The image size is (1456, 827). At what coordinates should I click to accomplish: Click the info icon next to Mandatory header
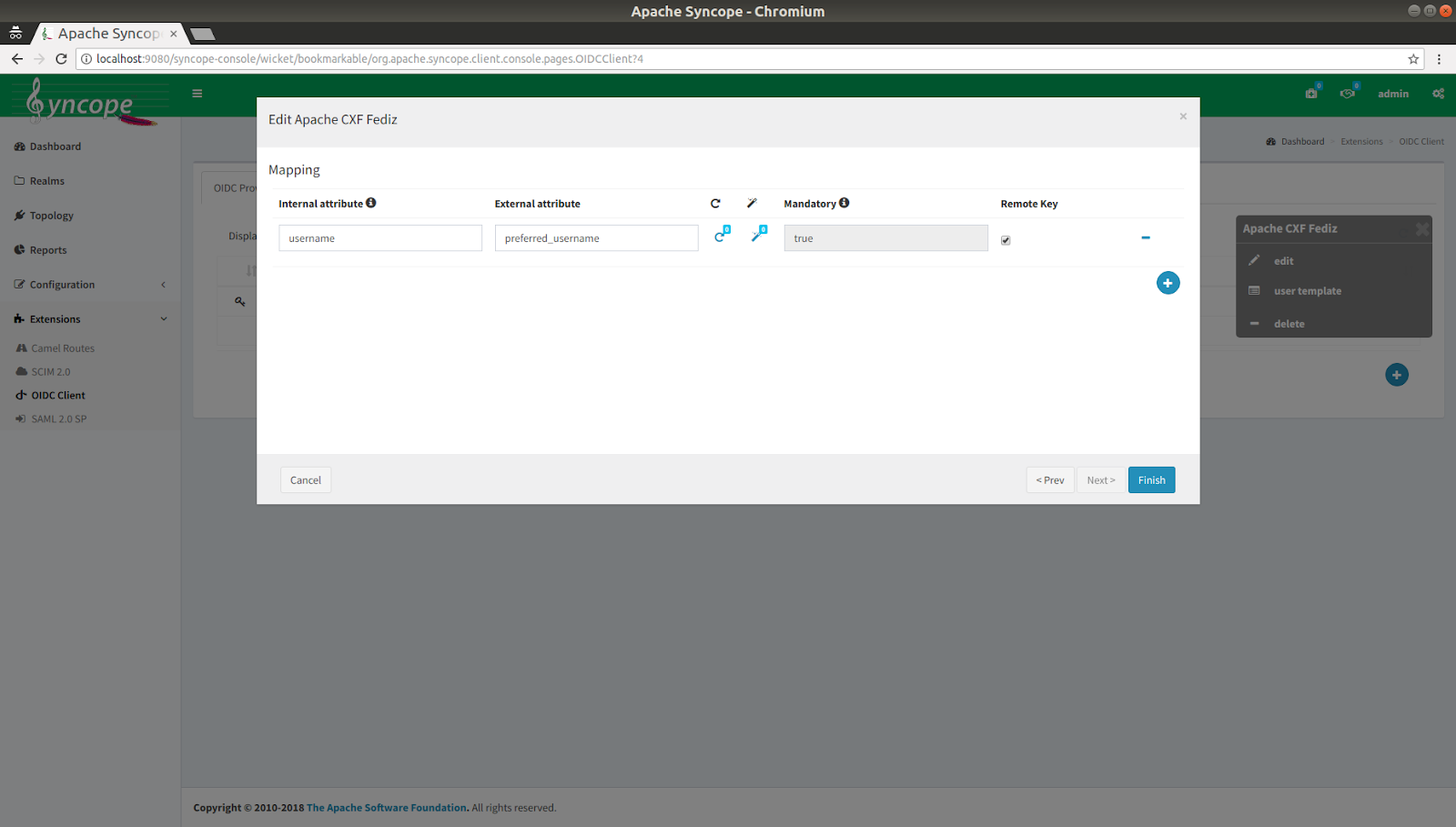pyautogui.click(x=844, y=203)
